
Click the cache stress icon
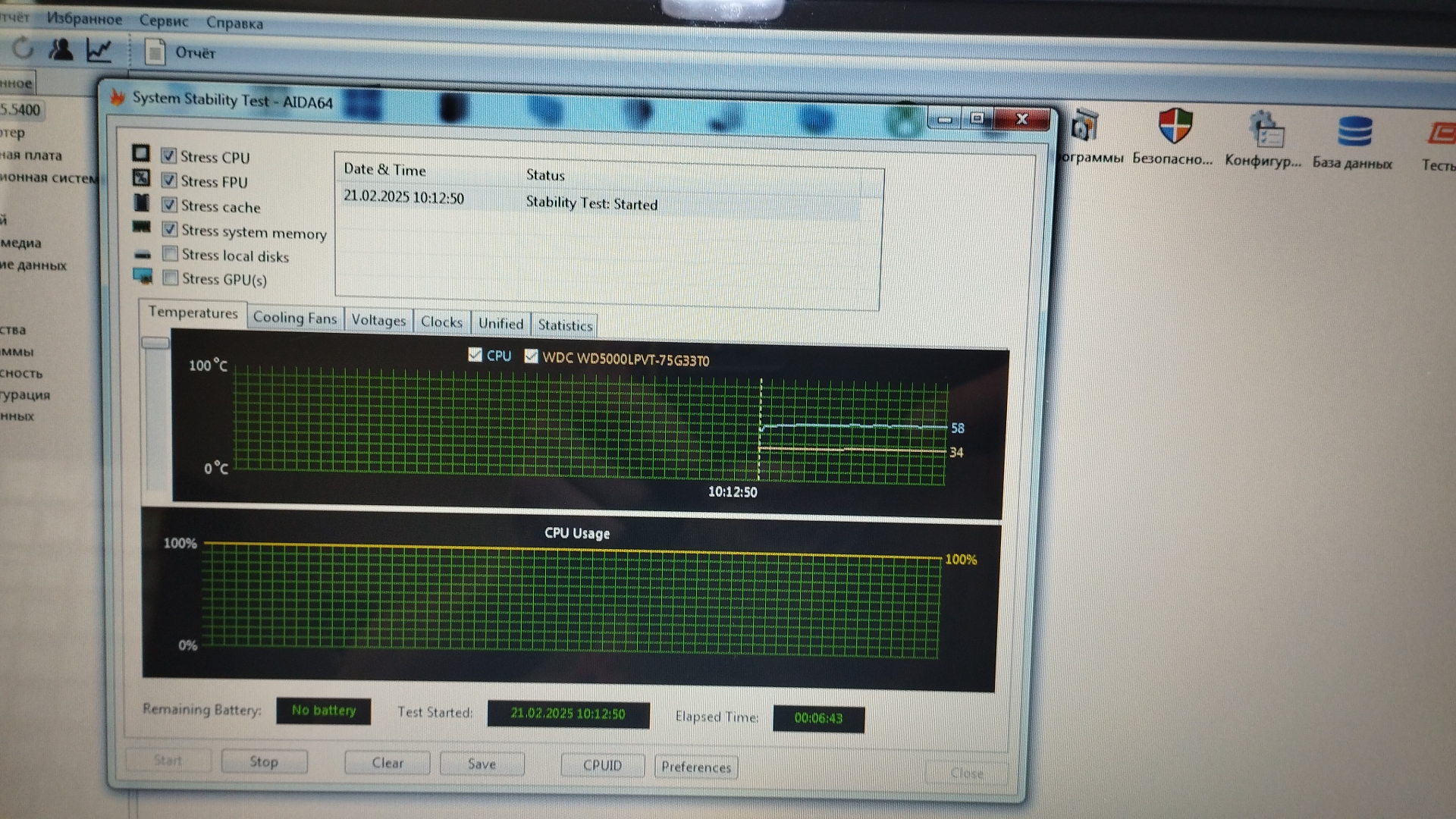click(x=141, y=202)
